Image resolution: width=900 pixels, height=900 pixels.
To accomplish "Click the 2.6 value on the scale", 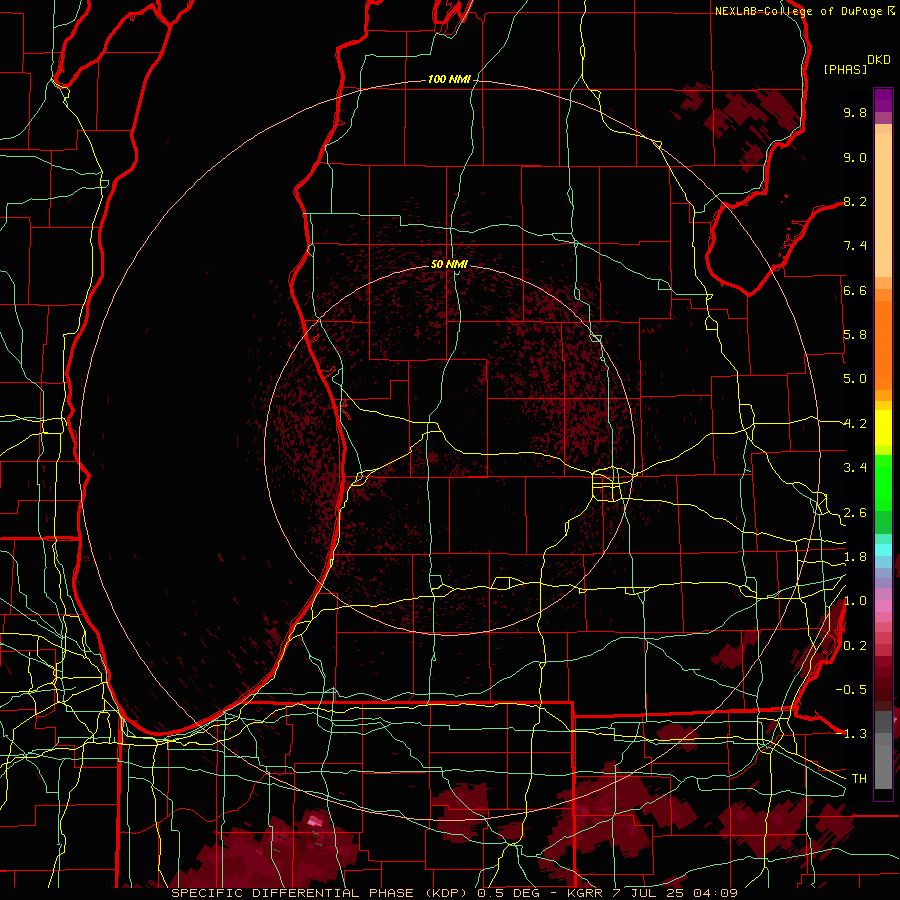I will coord(855,513).
